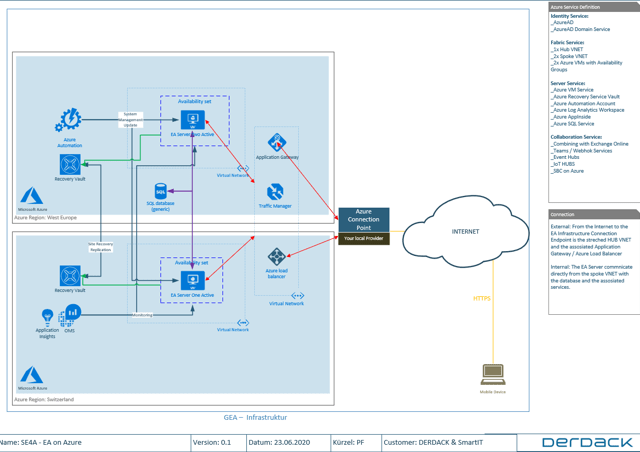Click the Azure load balancer icon

[x=277, y=257]
